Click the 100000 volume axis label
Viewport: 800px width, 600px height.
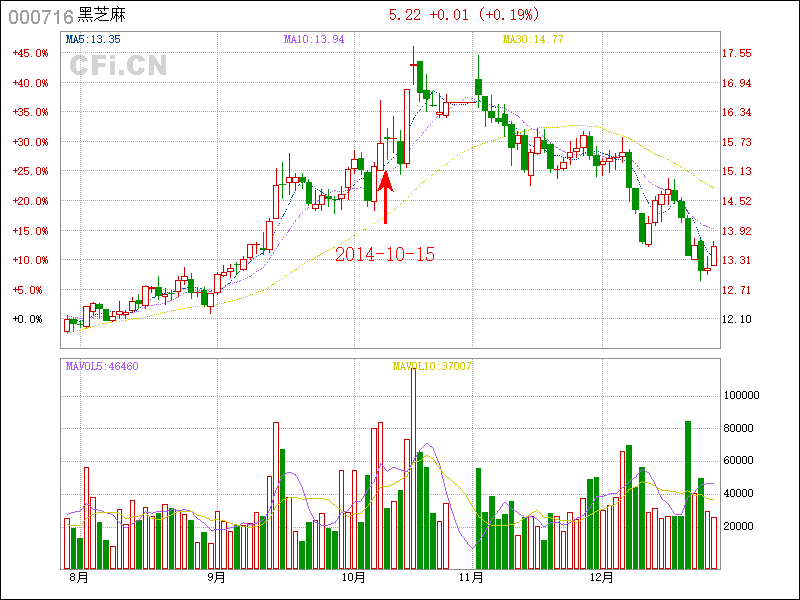click(744, 396)
